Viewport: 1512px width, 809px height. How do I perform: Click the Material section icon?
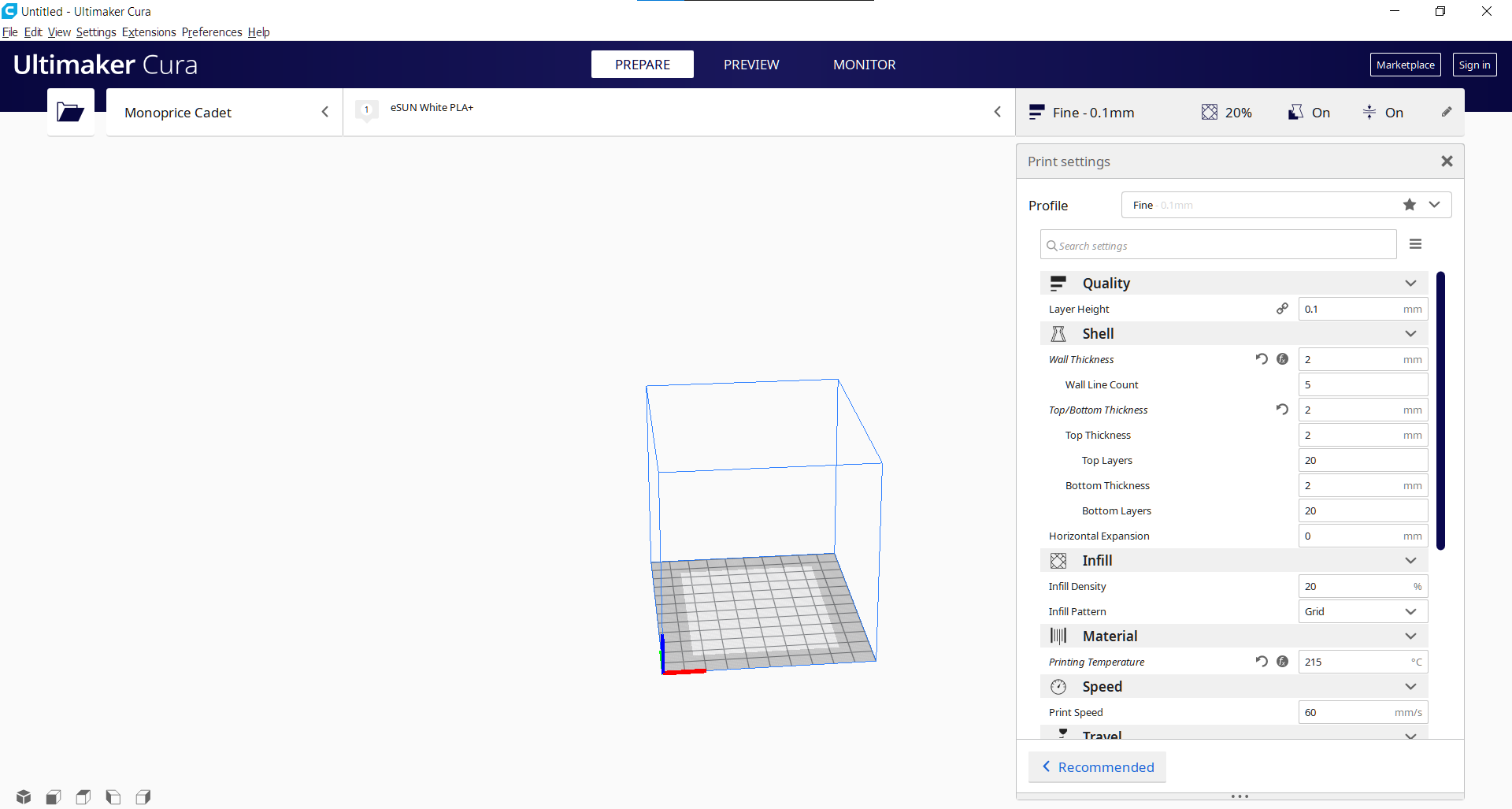tap(1058, 636)
